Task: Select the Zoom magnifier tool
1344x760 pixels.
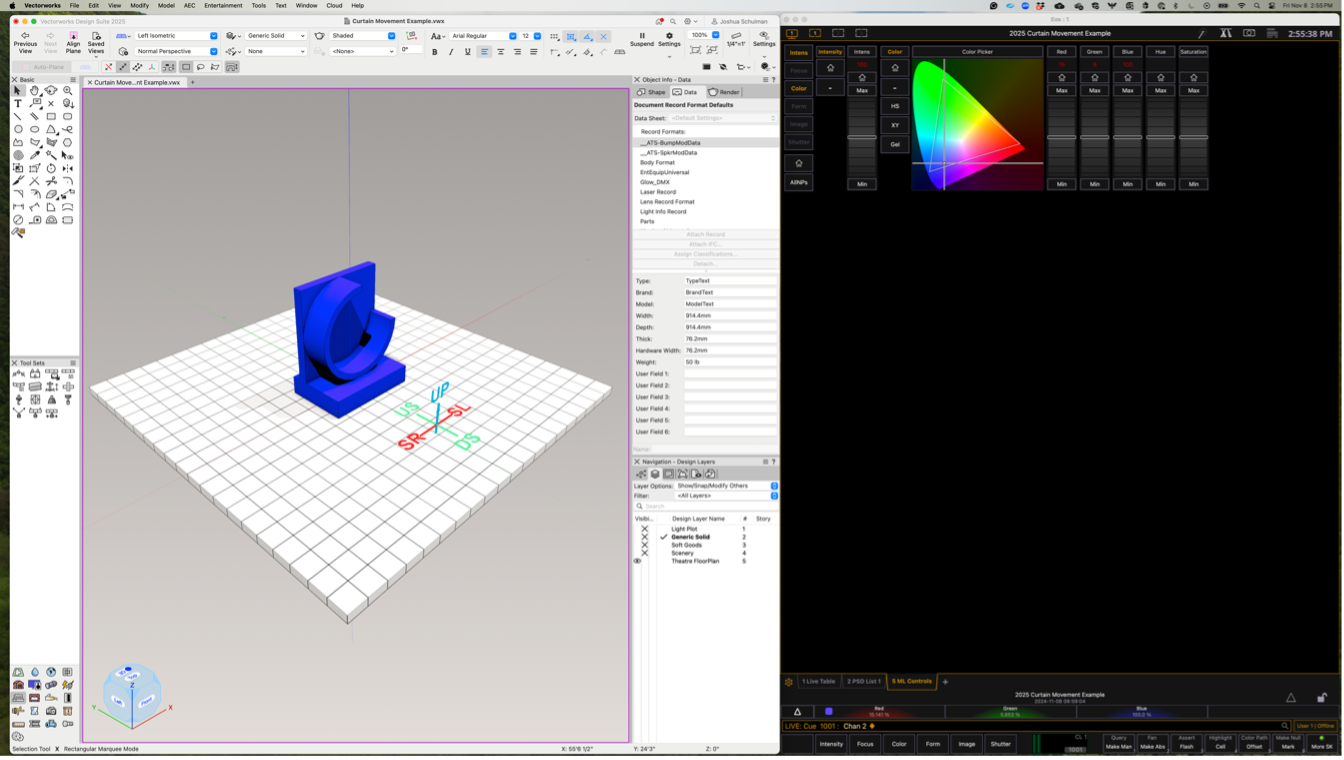Action: point(68,90)
